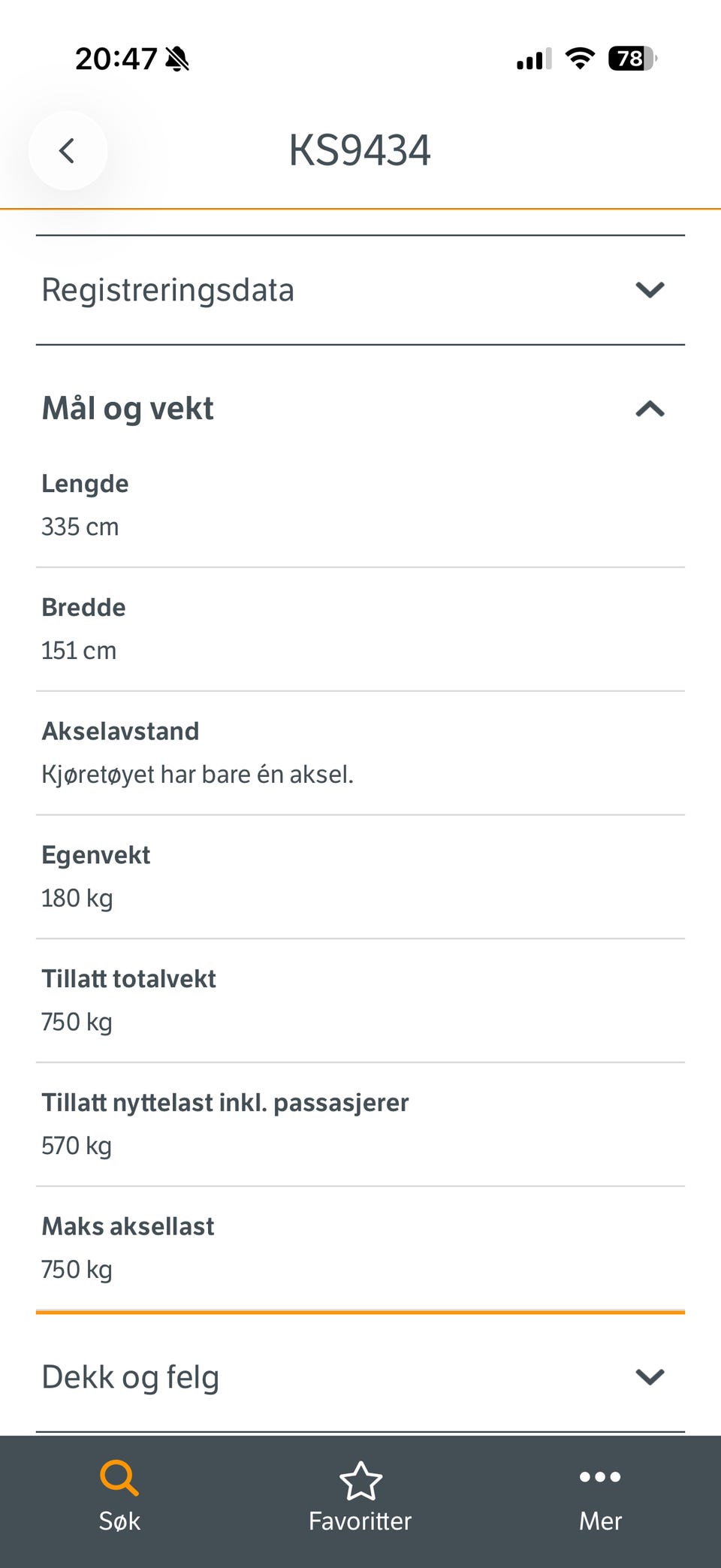This screenshot has width=721, height=1568.
Task: Select the Tillatt totalvekt 750 kg row
Action: click(x=360, y=1001)
